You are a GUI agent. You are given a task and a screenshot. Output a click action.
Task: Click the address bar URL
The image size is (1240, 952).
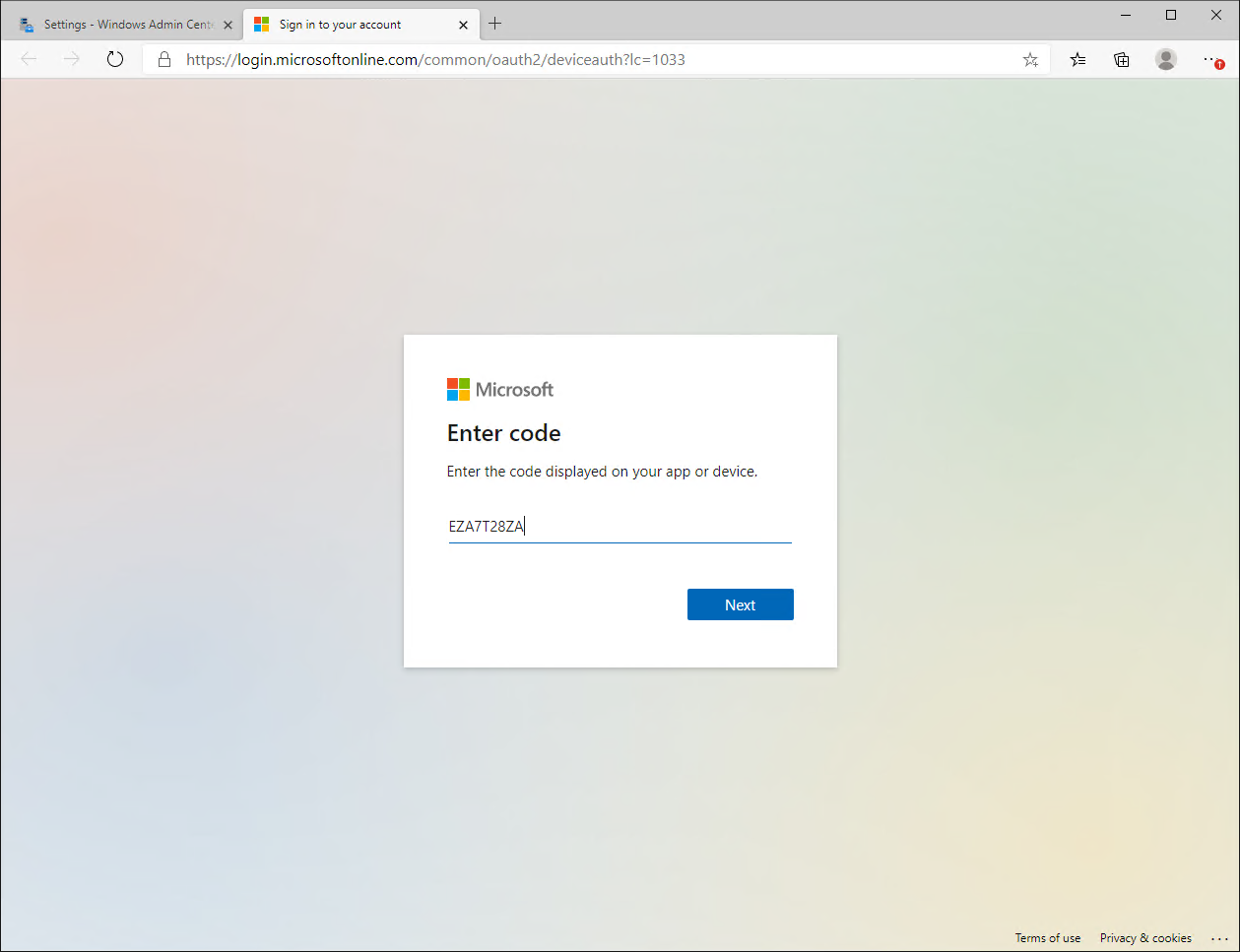point(435,60)
